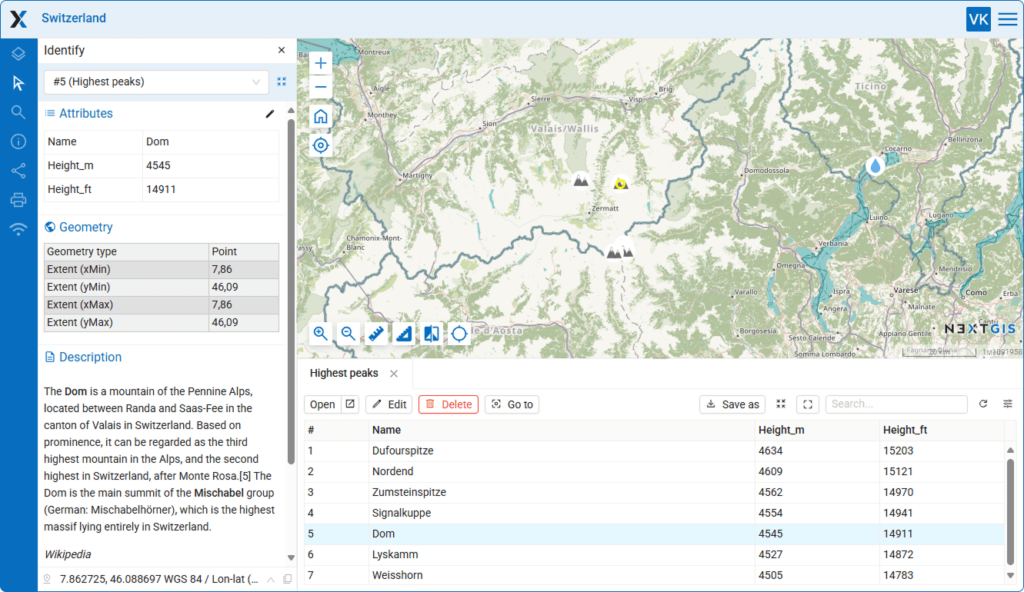
Task: Open the hamburger main menu
Action: pos(1008,19)
